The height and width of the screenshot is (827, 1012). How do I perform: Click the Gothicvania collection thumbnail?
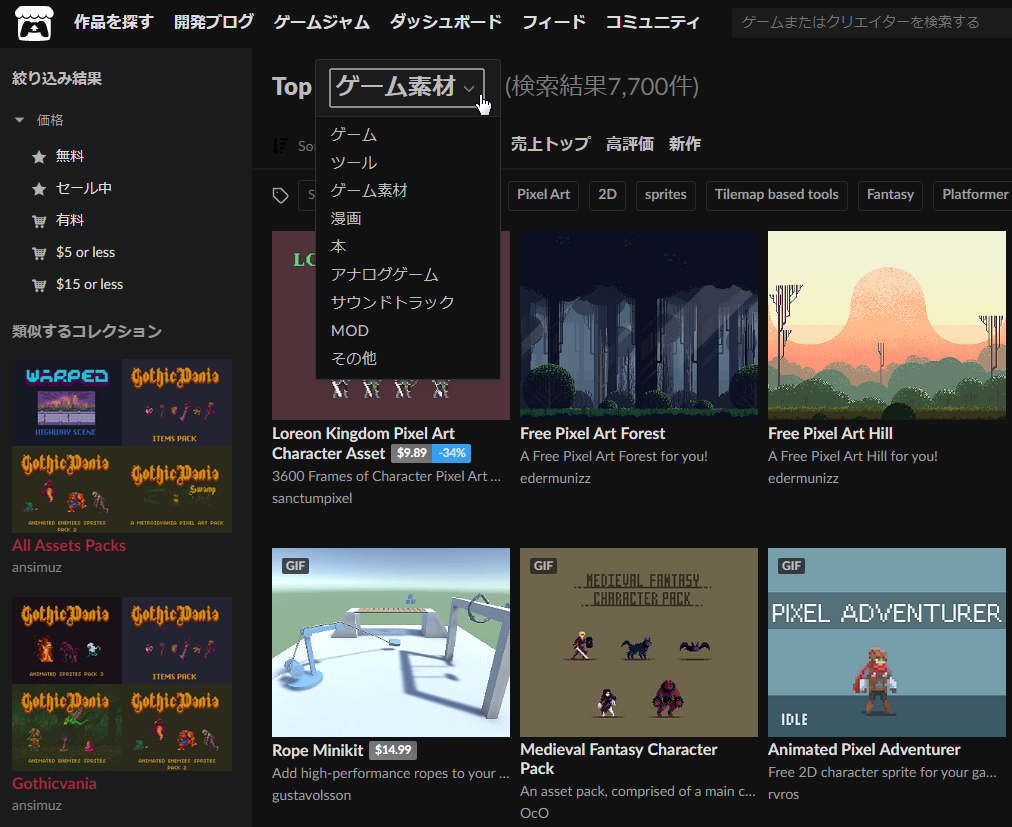pos(121,683)
